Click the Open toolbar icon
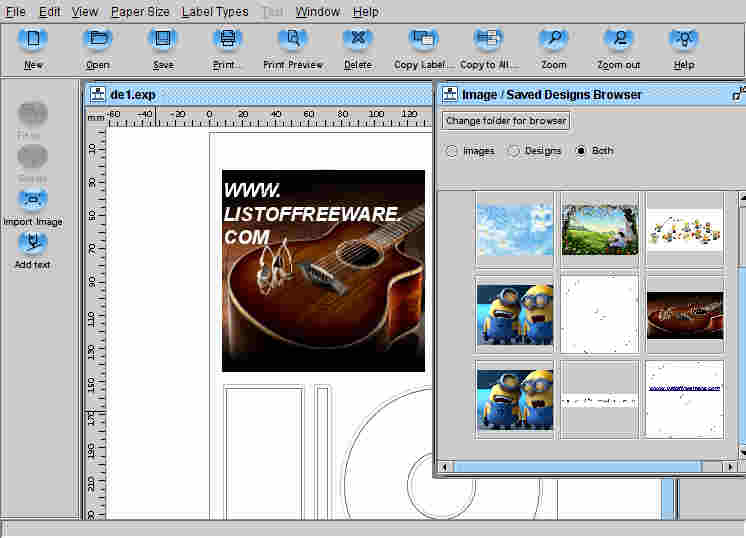Viewport: 746px width, 538px height. tap(98, 39)
